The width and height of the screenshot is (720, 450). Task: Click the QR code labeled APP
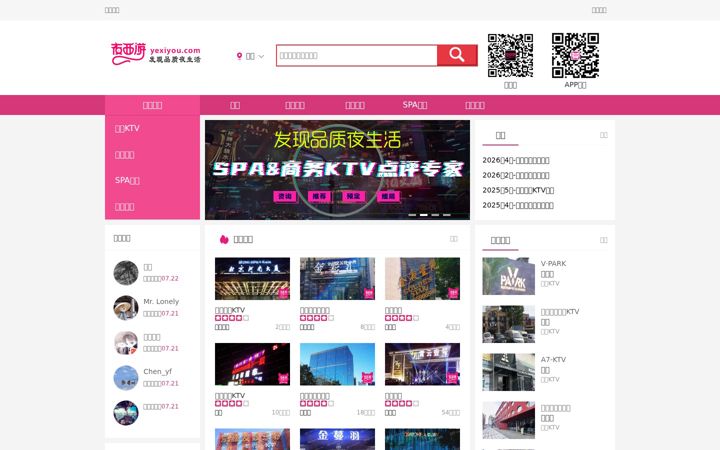pyautogui.click(x=575, y=55)
